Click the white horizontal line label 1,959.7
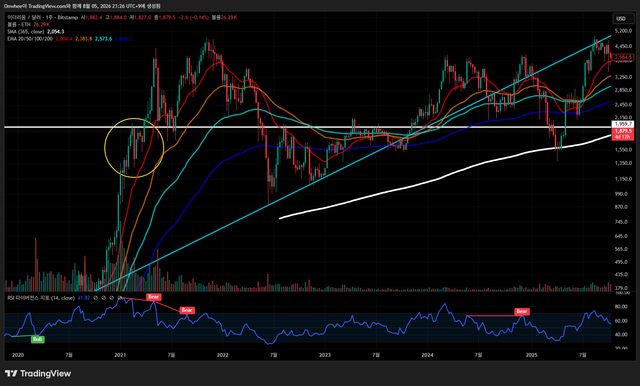This screenshot has height=386, width=640. point(623,124)
